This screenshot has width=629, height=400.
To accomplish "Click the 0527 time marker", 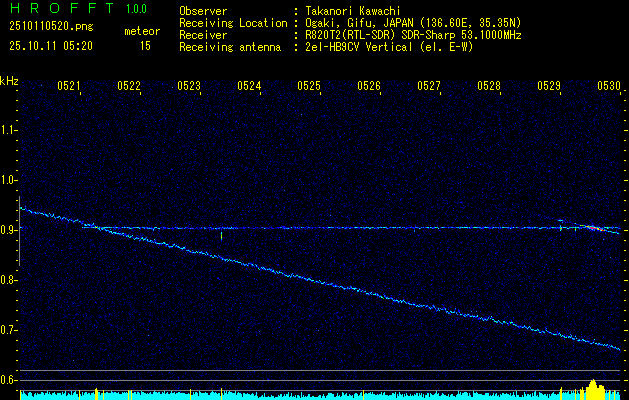I will pos(429,87).
